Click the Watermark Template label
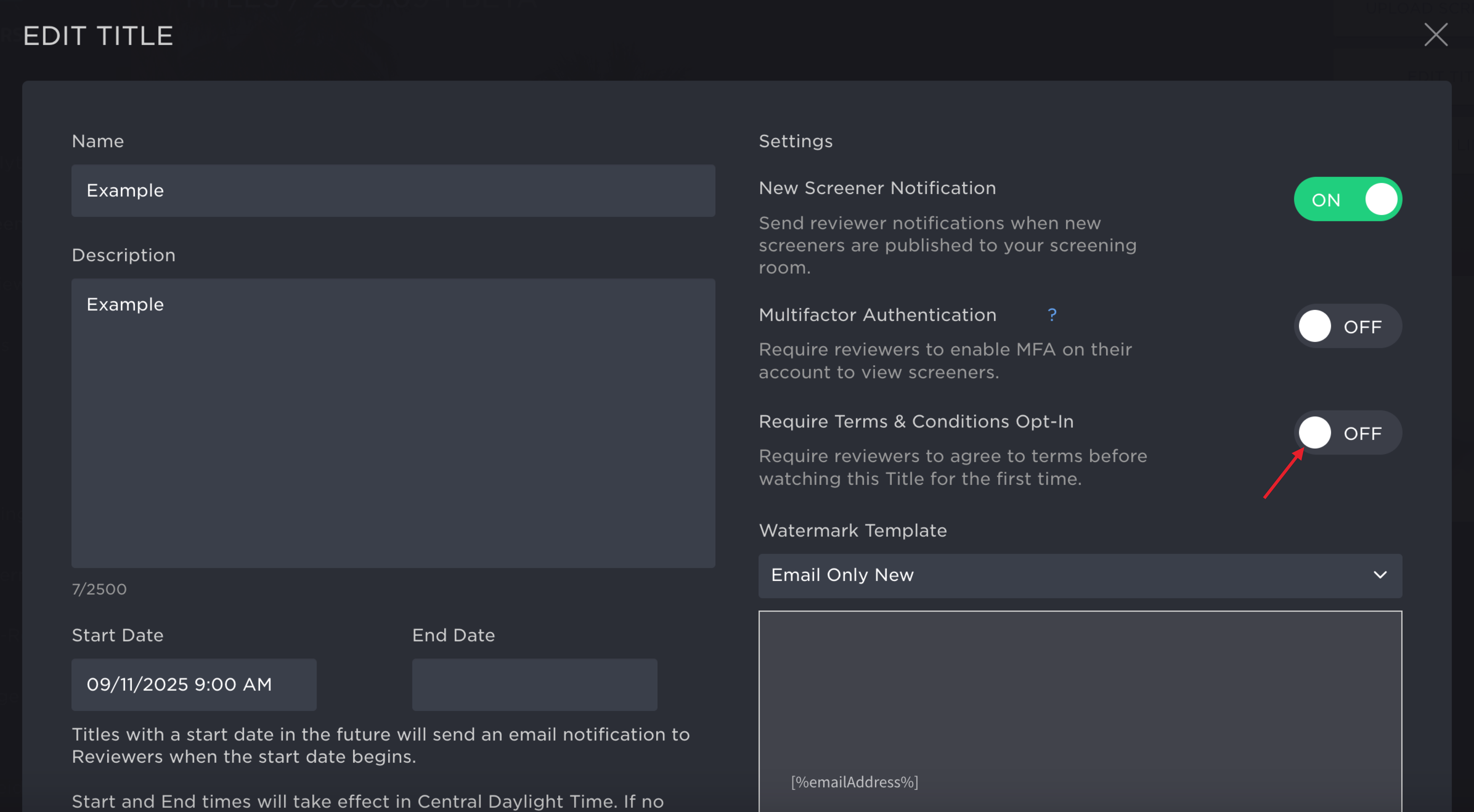 point(853,530)
